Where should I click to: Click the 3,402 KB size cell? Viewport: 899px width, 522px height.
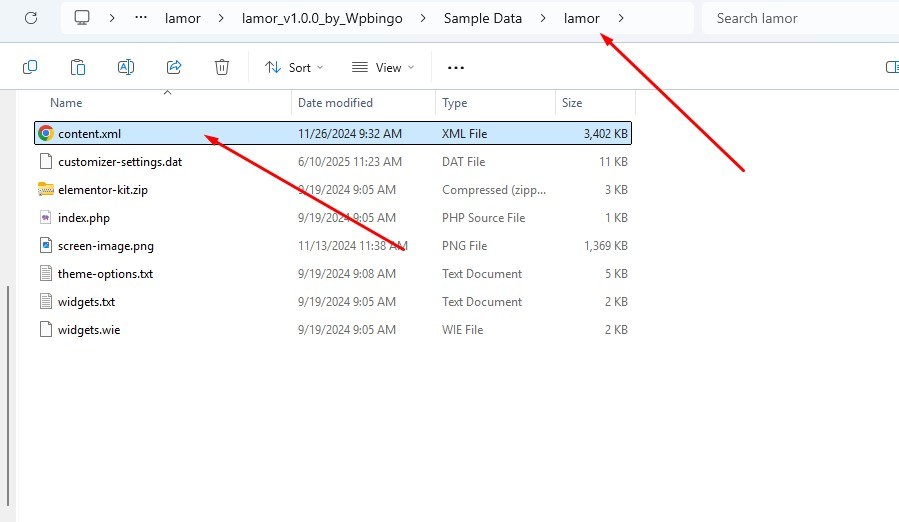click(x=605, y=134)
